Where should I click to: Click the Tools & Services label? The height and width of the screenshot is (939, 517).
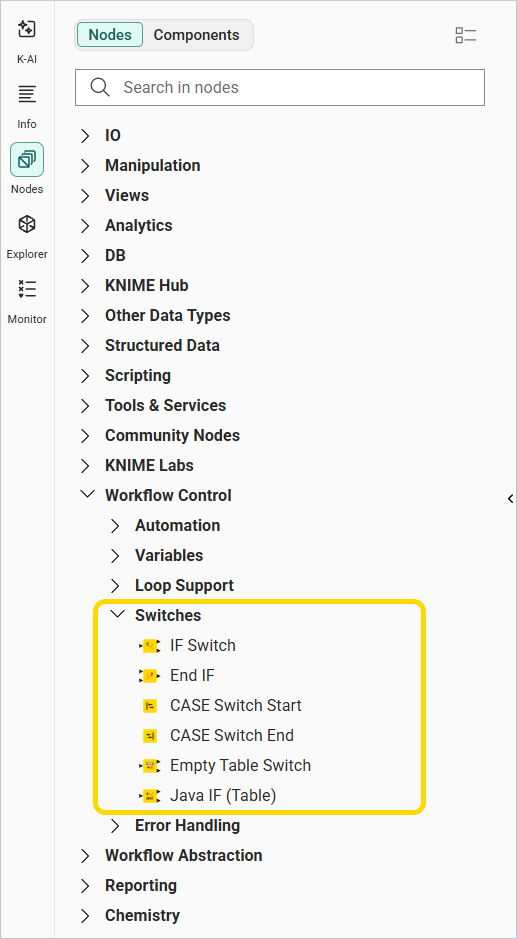tap(166, 405)
